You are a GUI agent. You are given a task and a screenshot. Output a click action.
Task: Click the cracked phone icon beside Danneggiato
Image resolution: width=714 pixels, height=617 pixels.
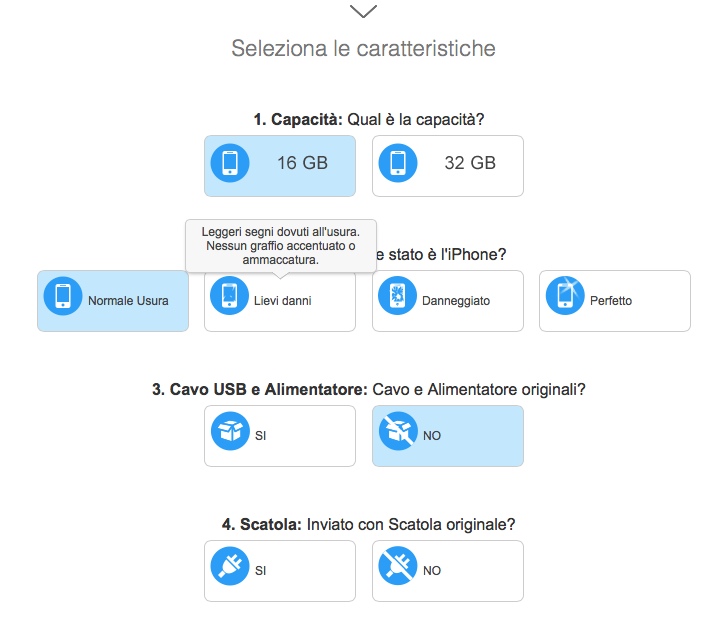click(x=398, y=298)
